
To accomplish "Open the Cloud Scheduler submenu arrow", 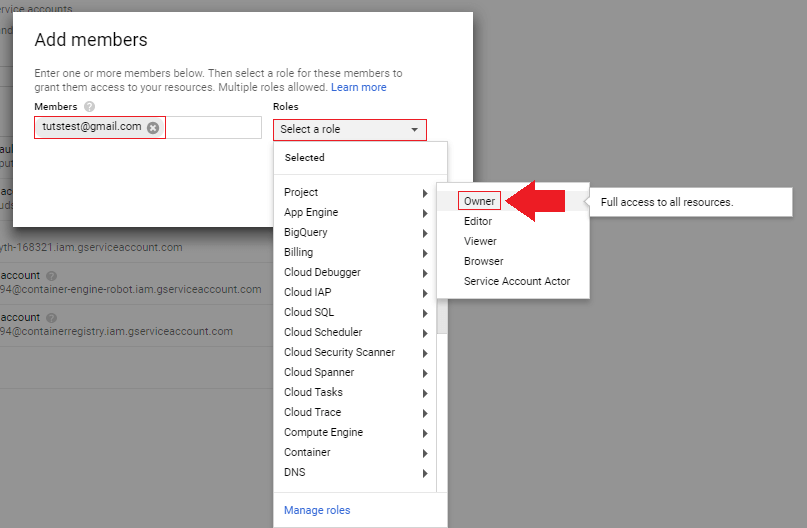I will point(425,333).
